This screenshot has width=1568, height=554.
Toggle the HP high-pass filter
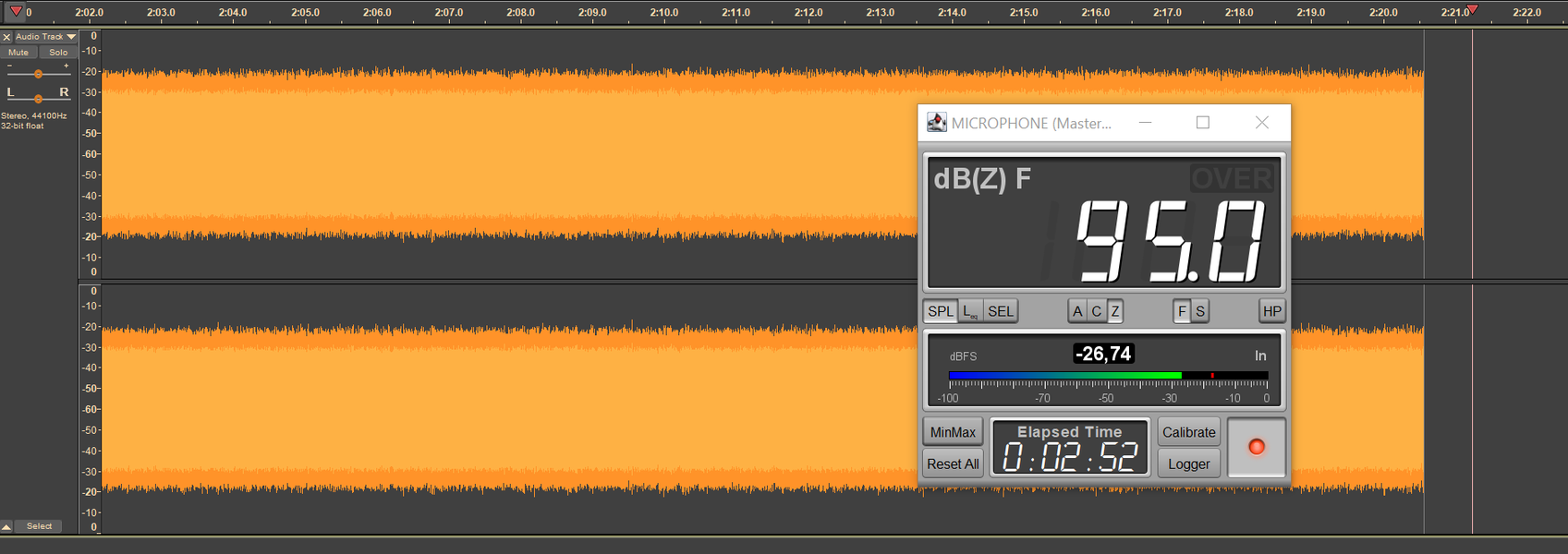1272,311
